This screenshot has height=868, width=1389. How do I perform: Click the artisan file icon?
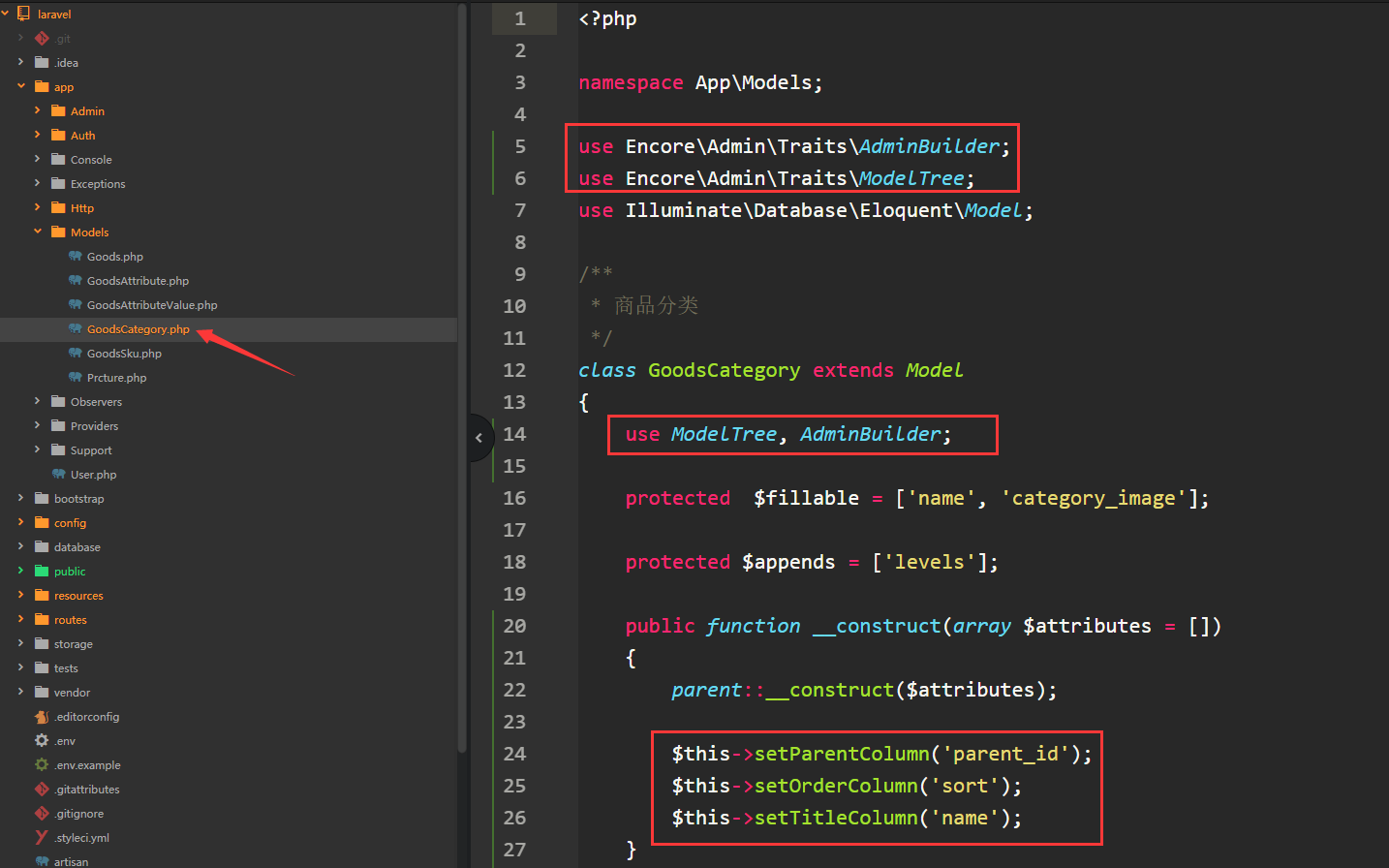point(42,861)
